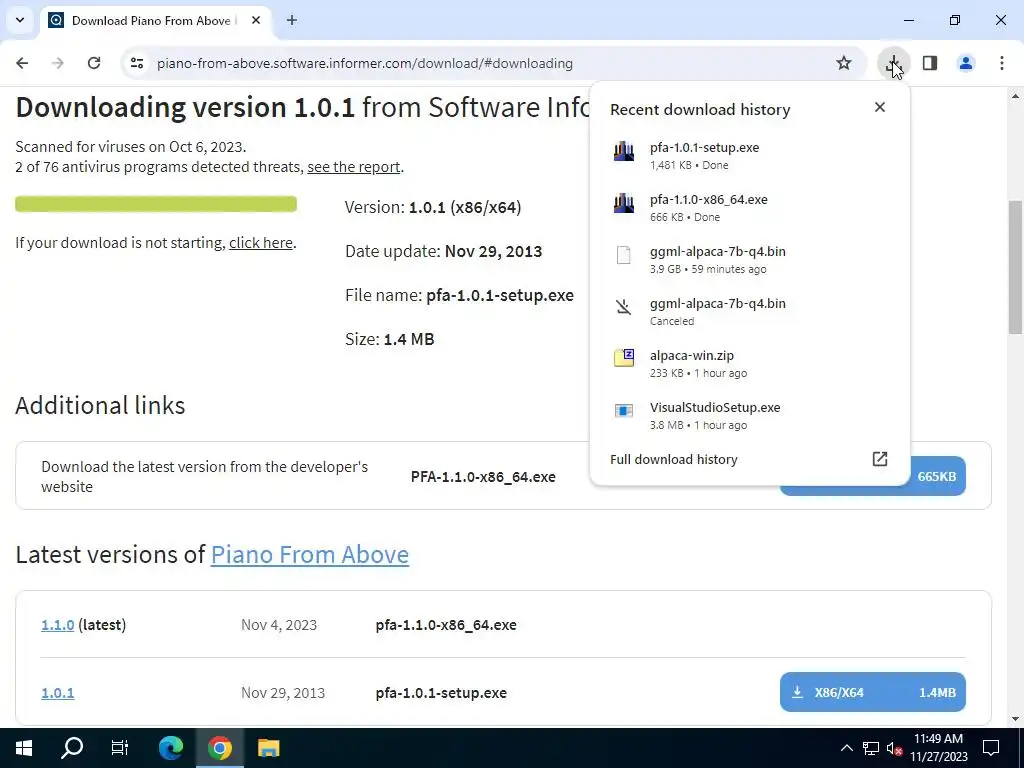Launch Microsoft Edge from the taskbar

pyautogui.click(x=171, y=748)
